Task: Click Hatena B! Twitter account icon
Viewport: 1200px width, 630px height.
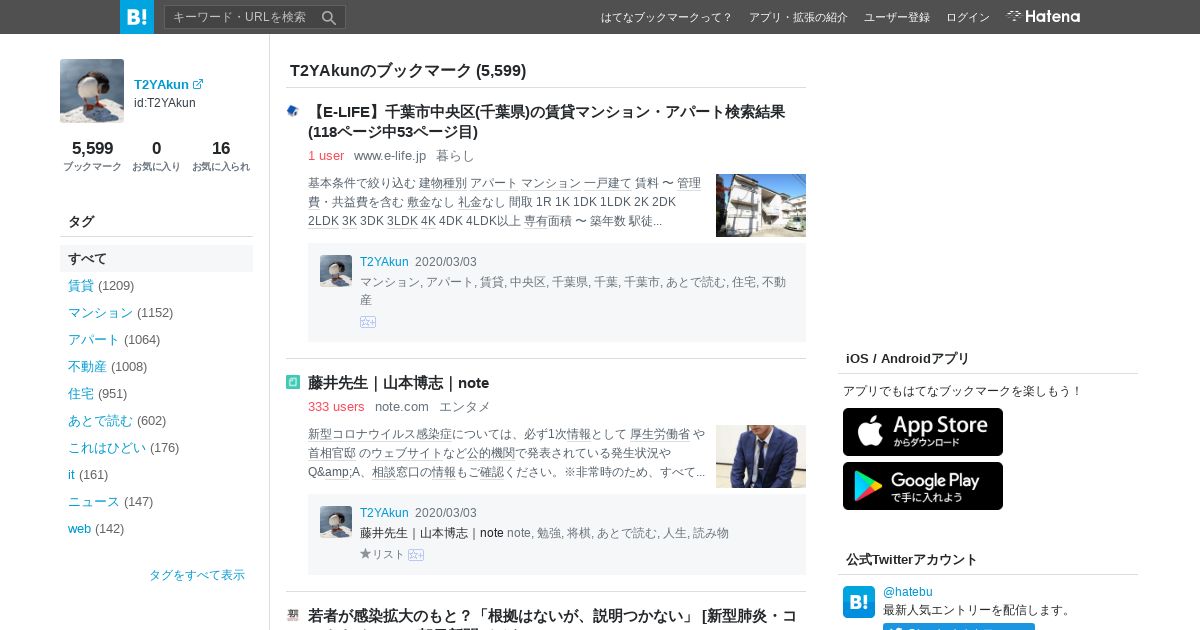Action: pyautogui.click(x=859, y=602)
